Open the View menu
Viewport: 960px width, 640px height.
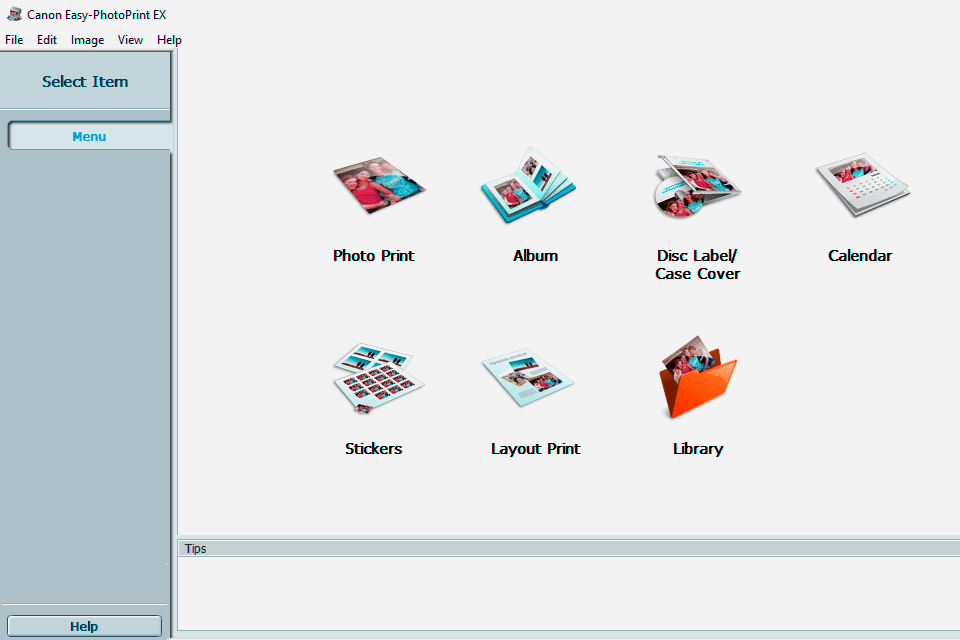pyautogui.click(x=130, y=40)
